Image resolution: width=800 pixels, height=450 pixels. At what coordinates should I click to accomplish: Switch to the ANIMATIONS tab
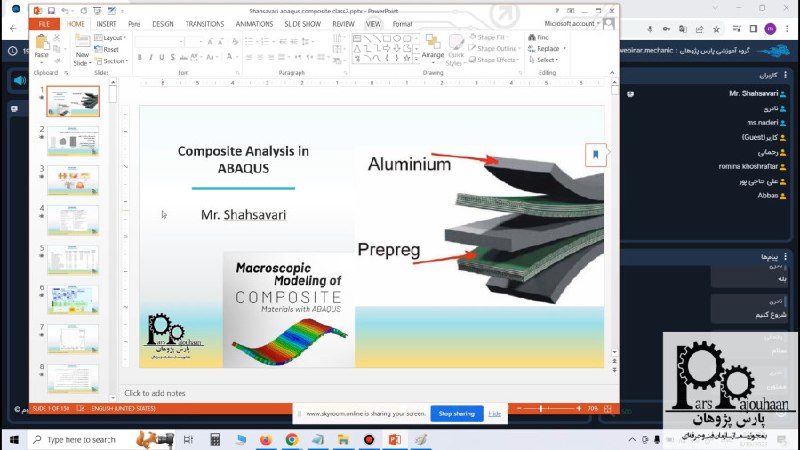tap(254, 24)
